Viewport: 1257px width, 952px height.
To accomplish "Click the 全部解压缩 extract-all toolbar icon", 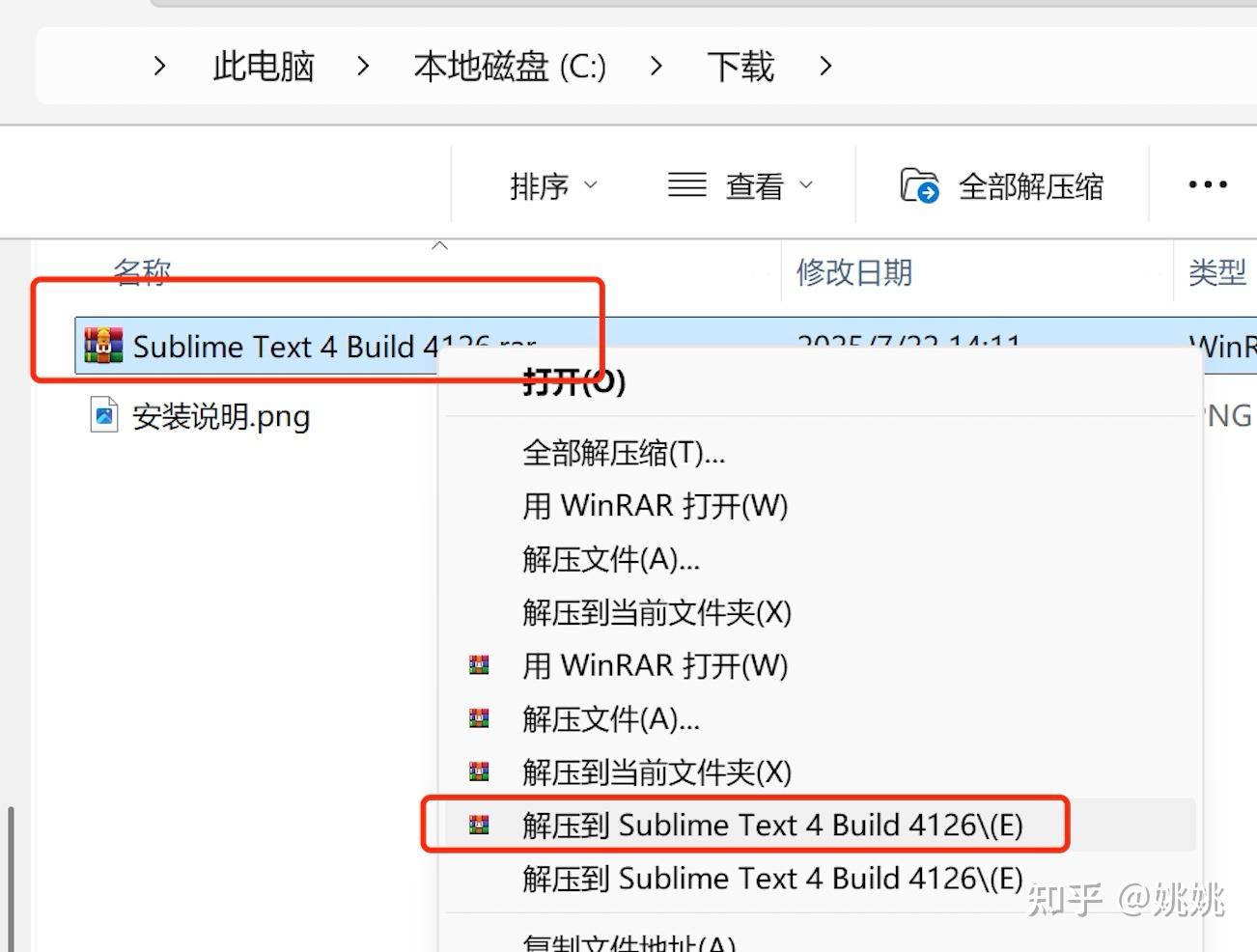I will pos(921,184).
